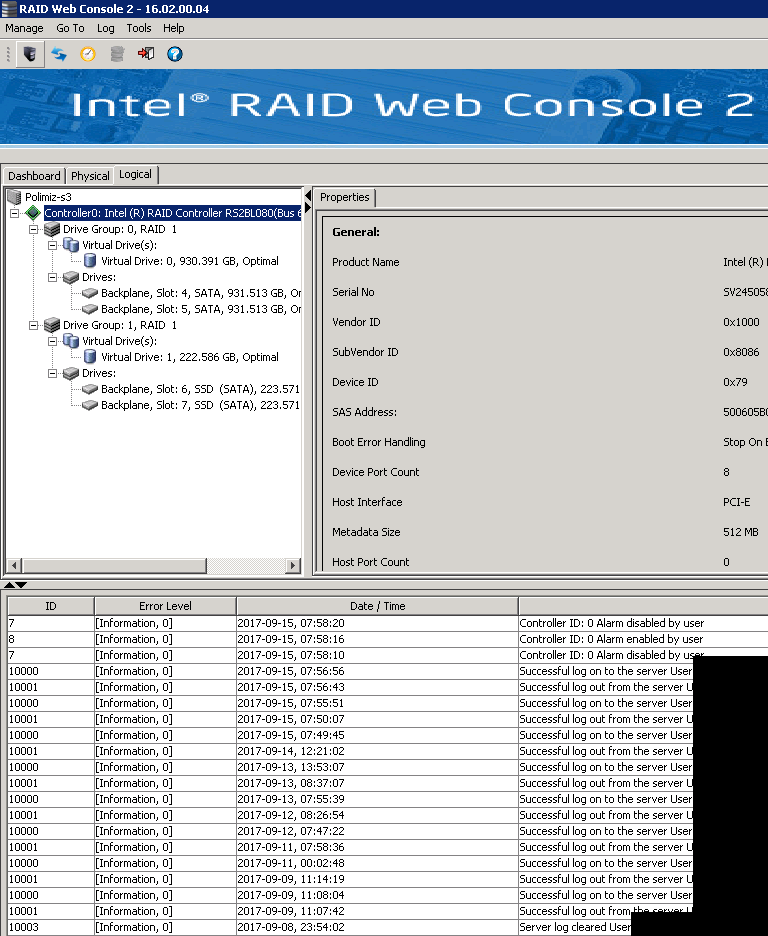This screenshot has width=768, height=936.
Task: Open the Manage menu
Action: (x=24, y=28)
